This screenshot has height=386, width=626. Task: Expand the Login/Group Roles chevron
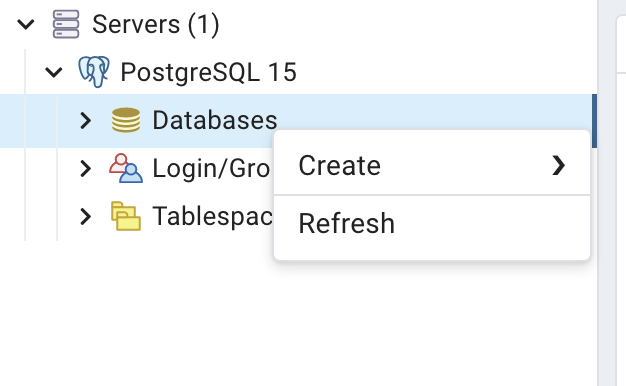tap(85, 168)
